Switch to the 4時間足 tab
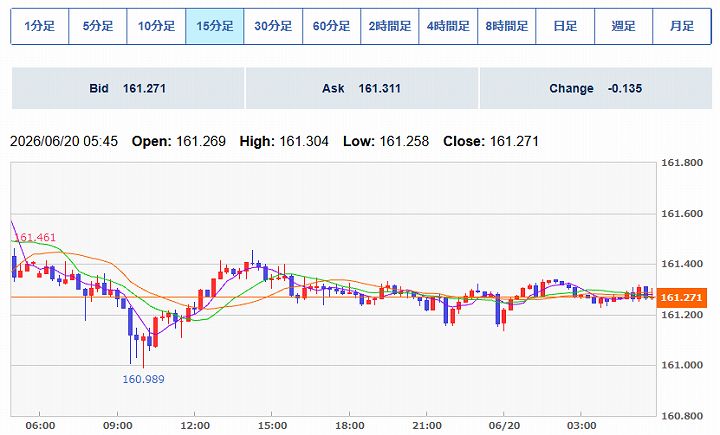Viewport: 720px width, 435px height. 448,26
